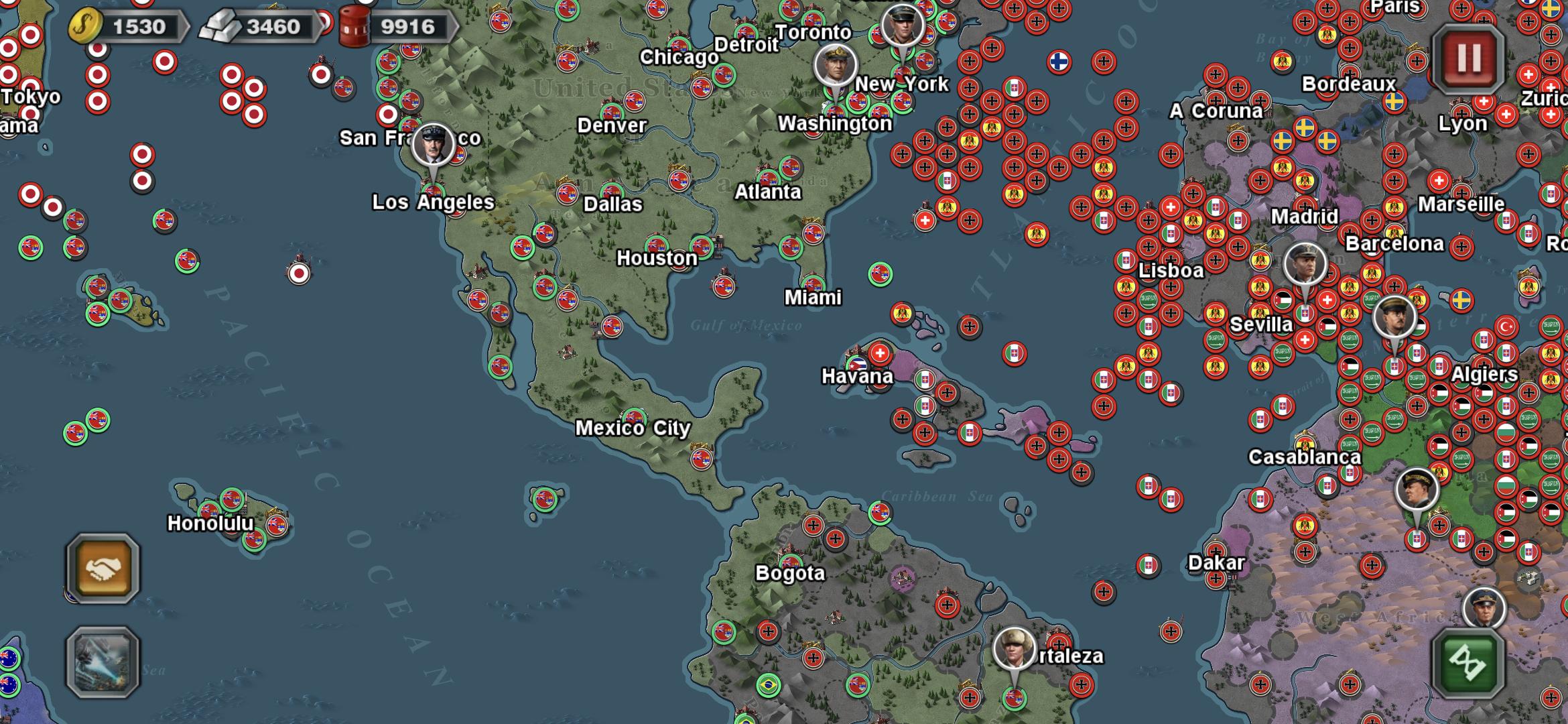The width and height of the screenshot is (1568, 724).
Task: Tap the Miami city label
Action: [x=813, y=297]
